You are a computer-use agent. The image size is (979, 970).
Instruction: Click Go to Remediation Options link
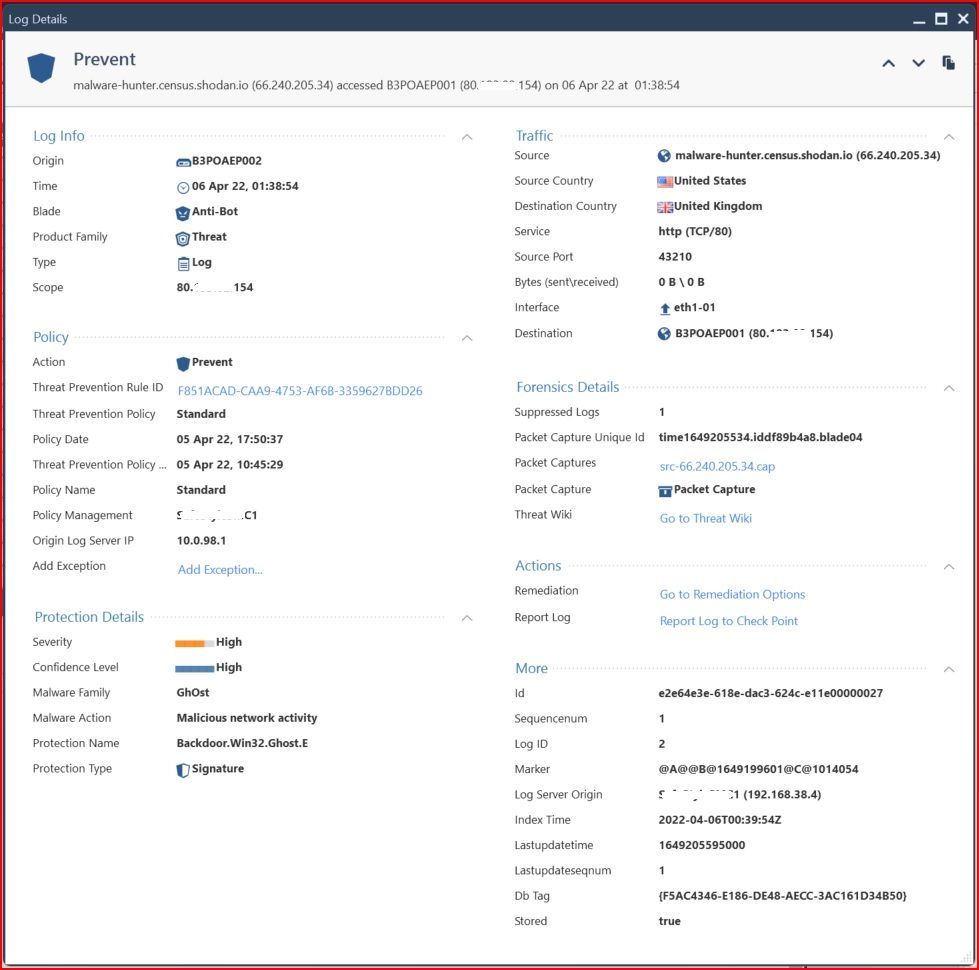pyautogui.click(x=732, y=594)
